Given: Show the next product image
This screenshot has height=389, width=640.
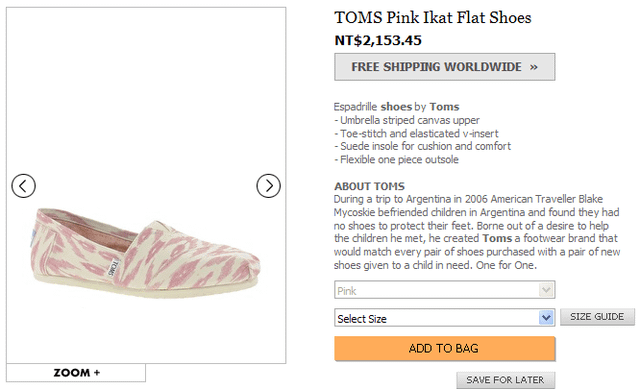Looking at the screenshot, I should (268, 186).
